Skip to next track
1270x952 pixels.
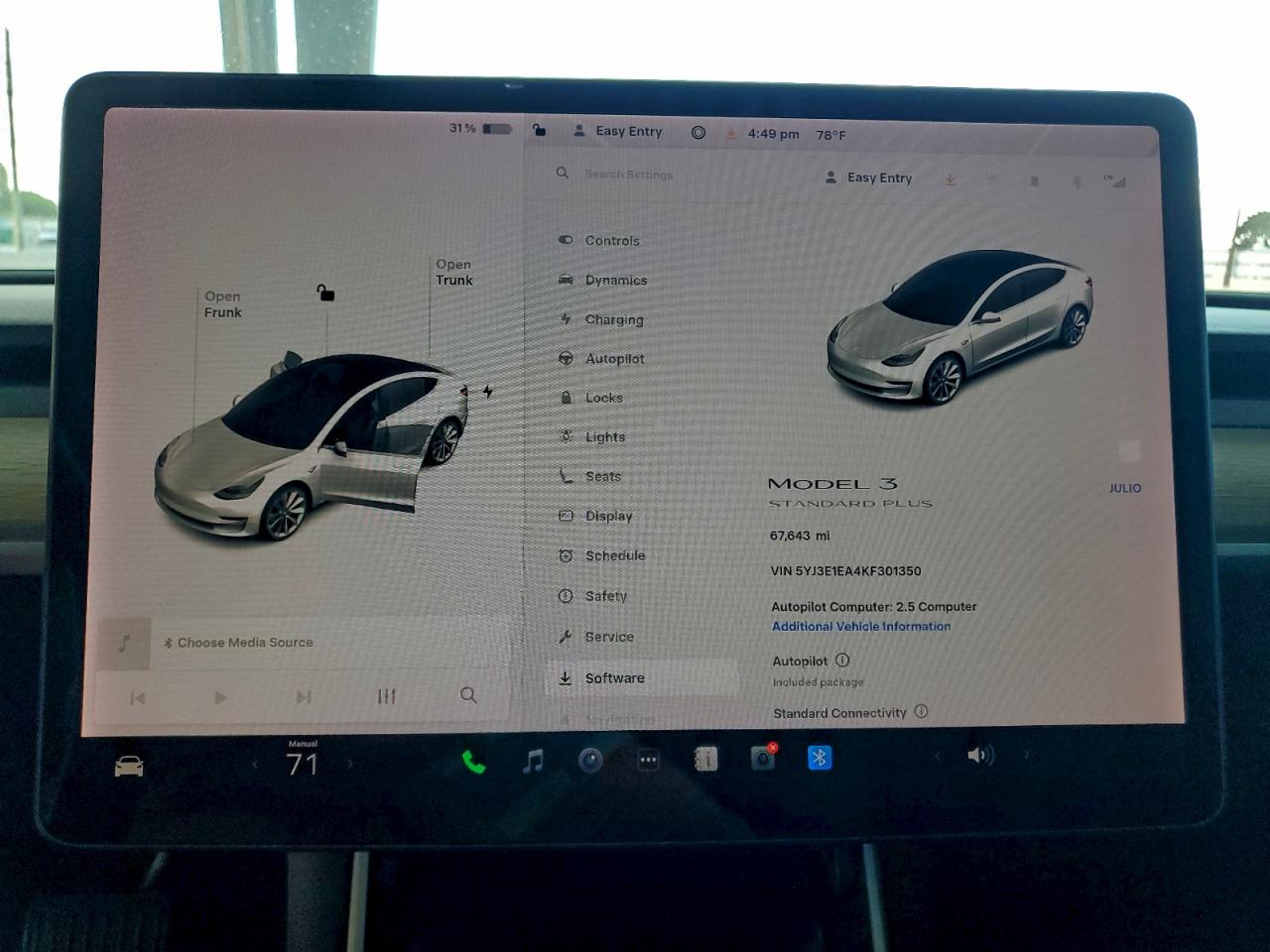click(304, 697)
